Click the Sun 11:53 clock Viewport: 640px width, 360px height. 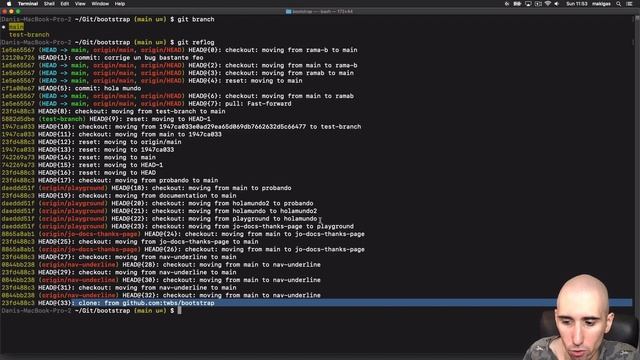coord(577,4)
